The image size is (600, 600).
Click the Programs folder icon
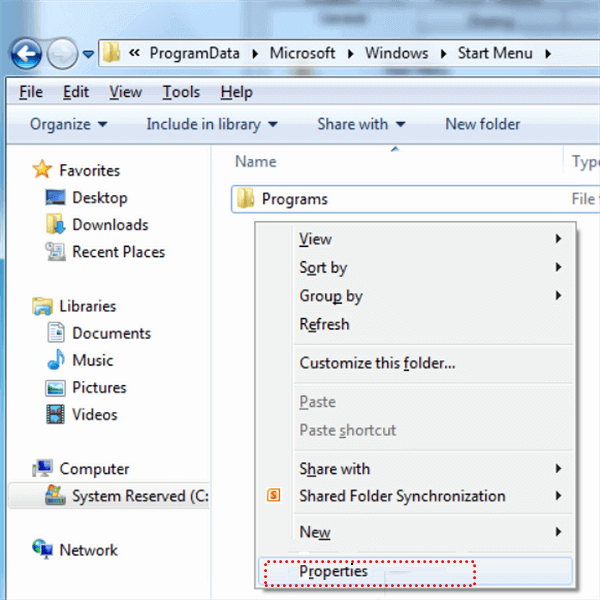245,198
